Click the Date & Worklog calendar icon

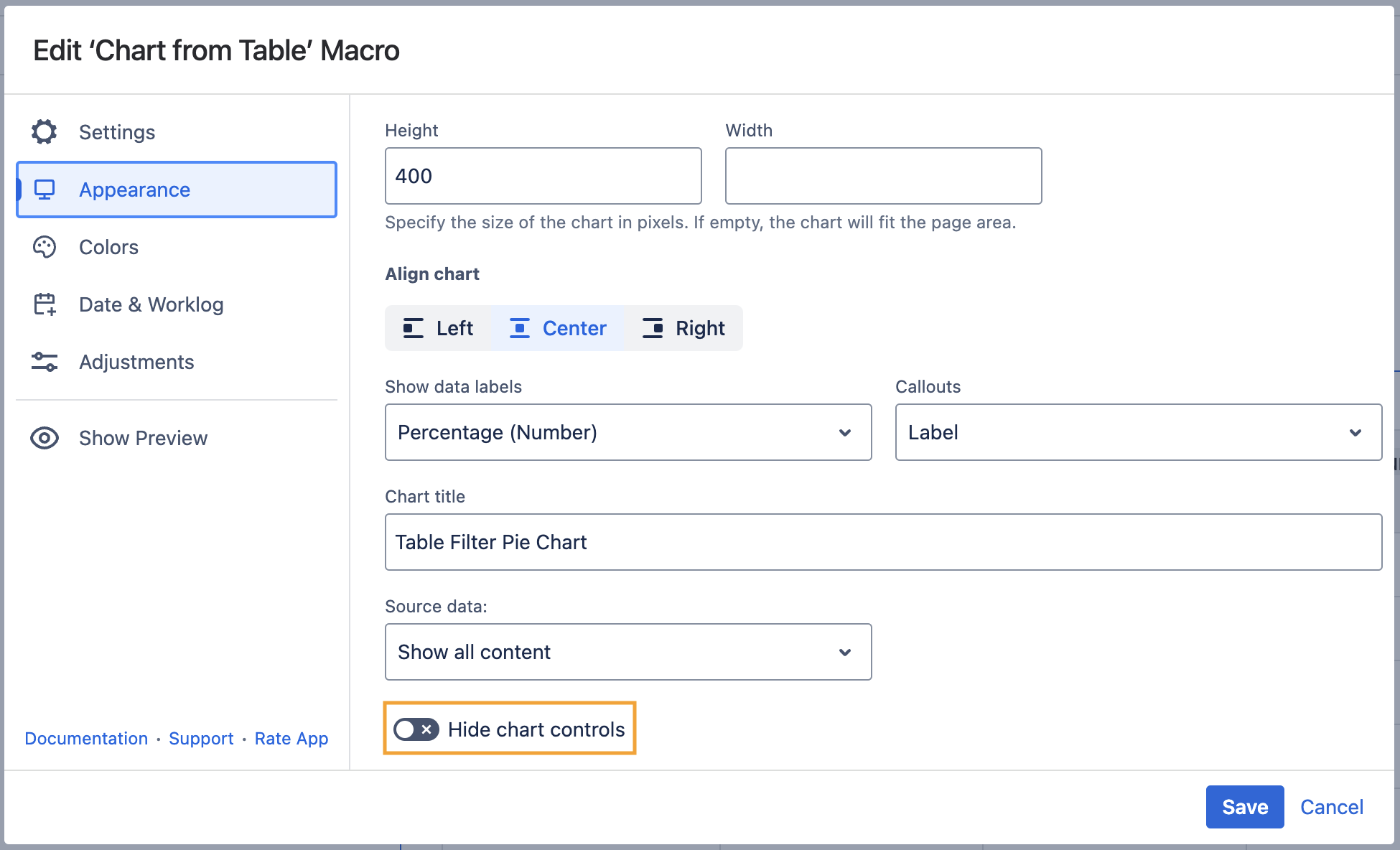(45, 304)
